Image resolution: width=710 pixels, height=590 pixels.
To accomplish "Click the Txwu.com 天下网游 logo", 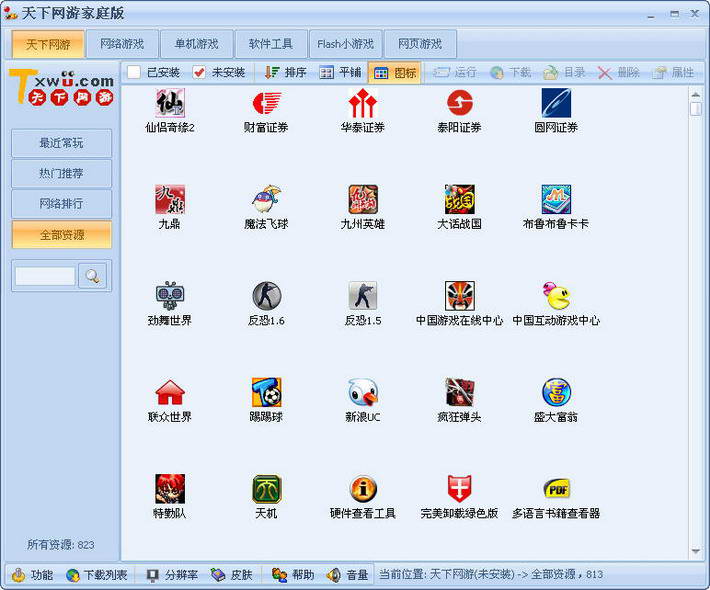I will pyautogui.click(x=62, y=87).
